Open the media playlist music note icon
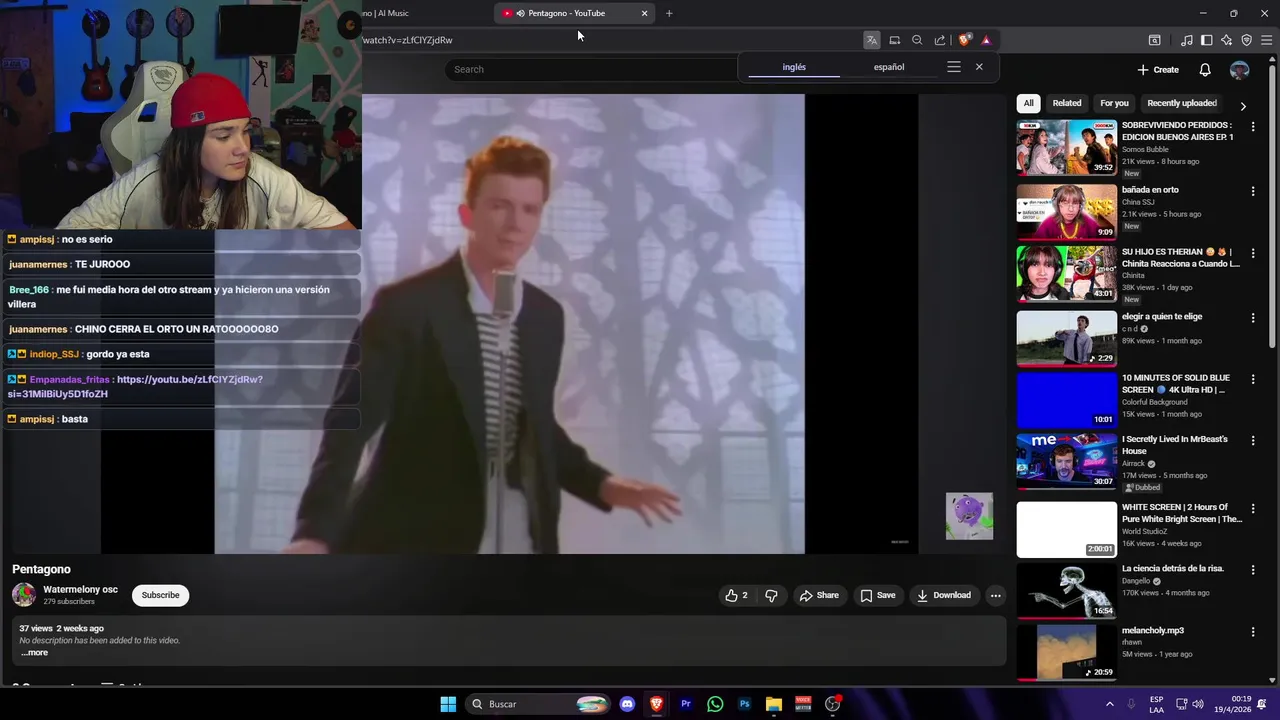Viewport: 1280px width, 720px height. [1187, 40]
